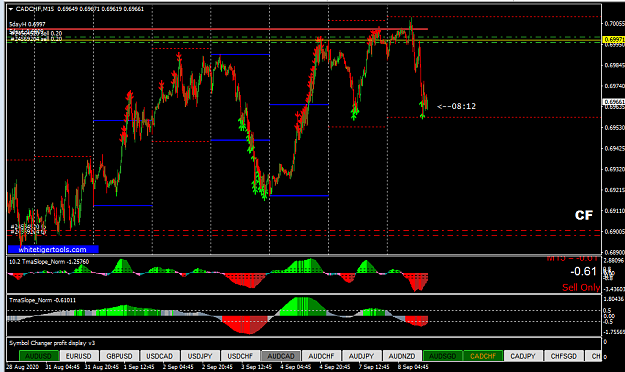Click the 0.69740 price scale label

[614, 86]
